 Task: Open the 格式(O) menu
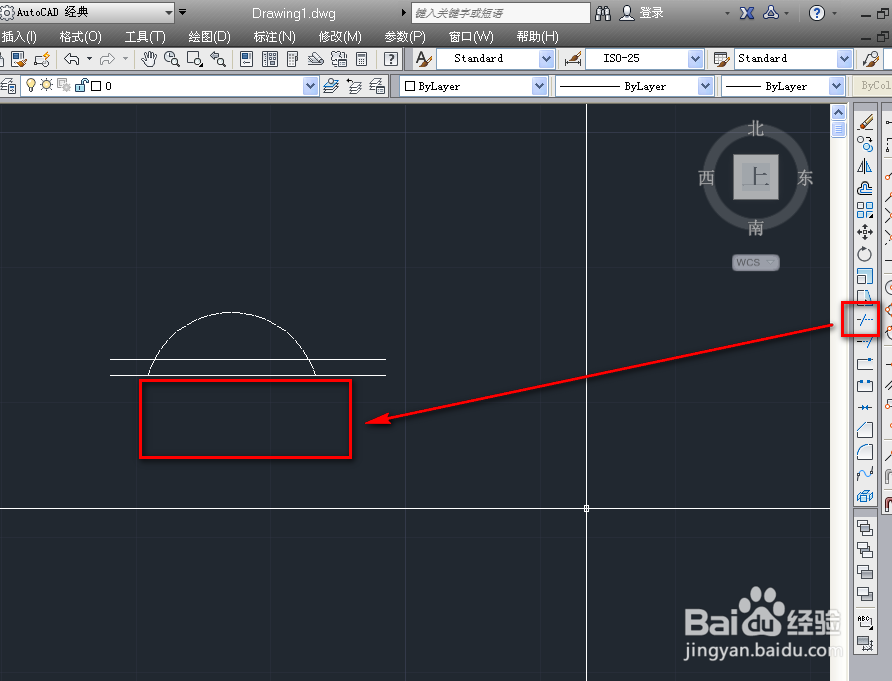click(x=80, y=37)
